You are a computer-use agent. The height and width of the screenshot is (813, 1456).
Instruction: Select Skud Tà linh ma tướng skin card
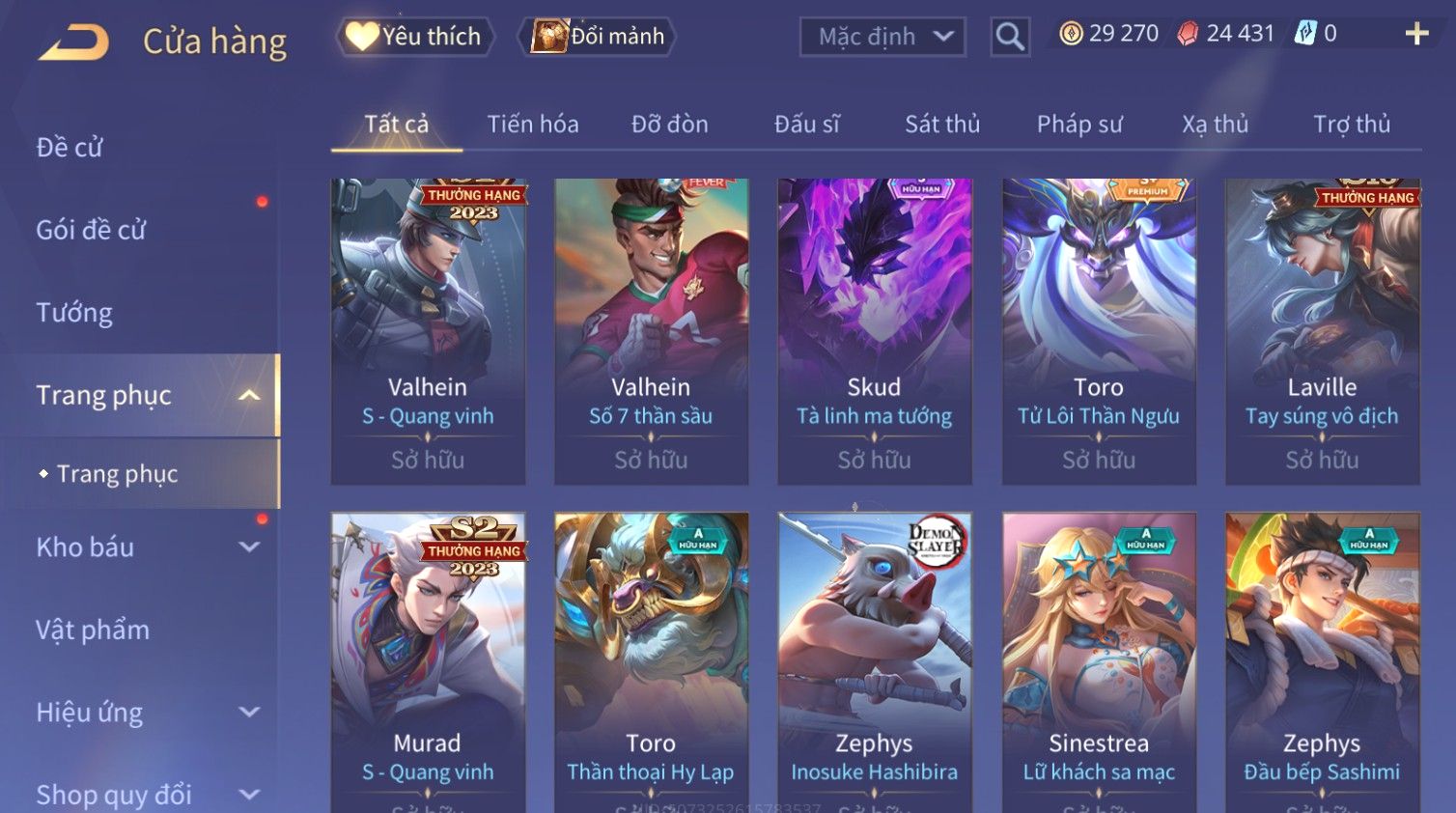[875, 331]
